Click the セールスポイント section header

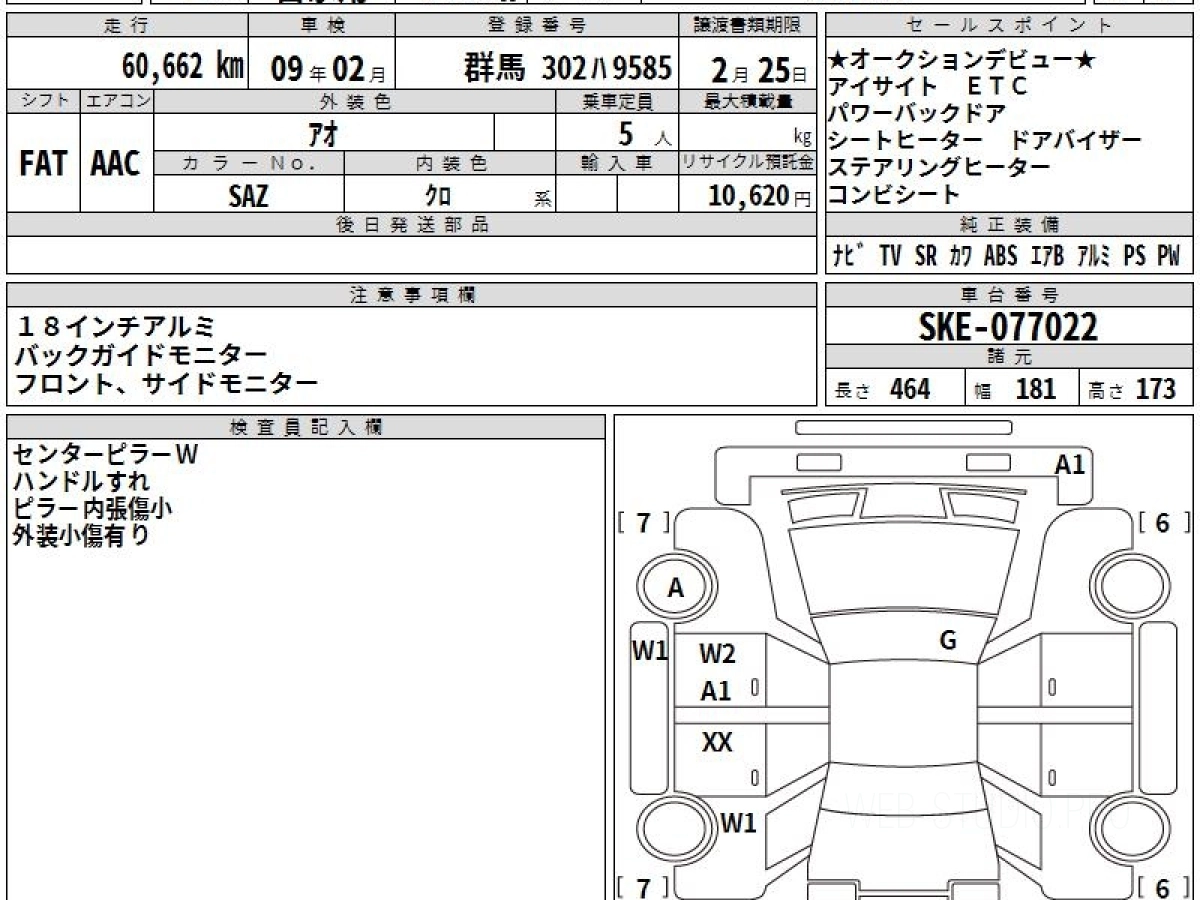click(x=1009, y=26)
